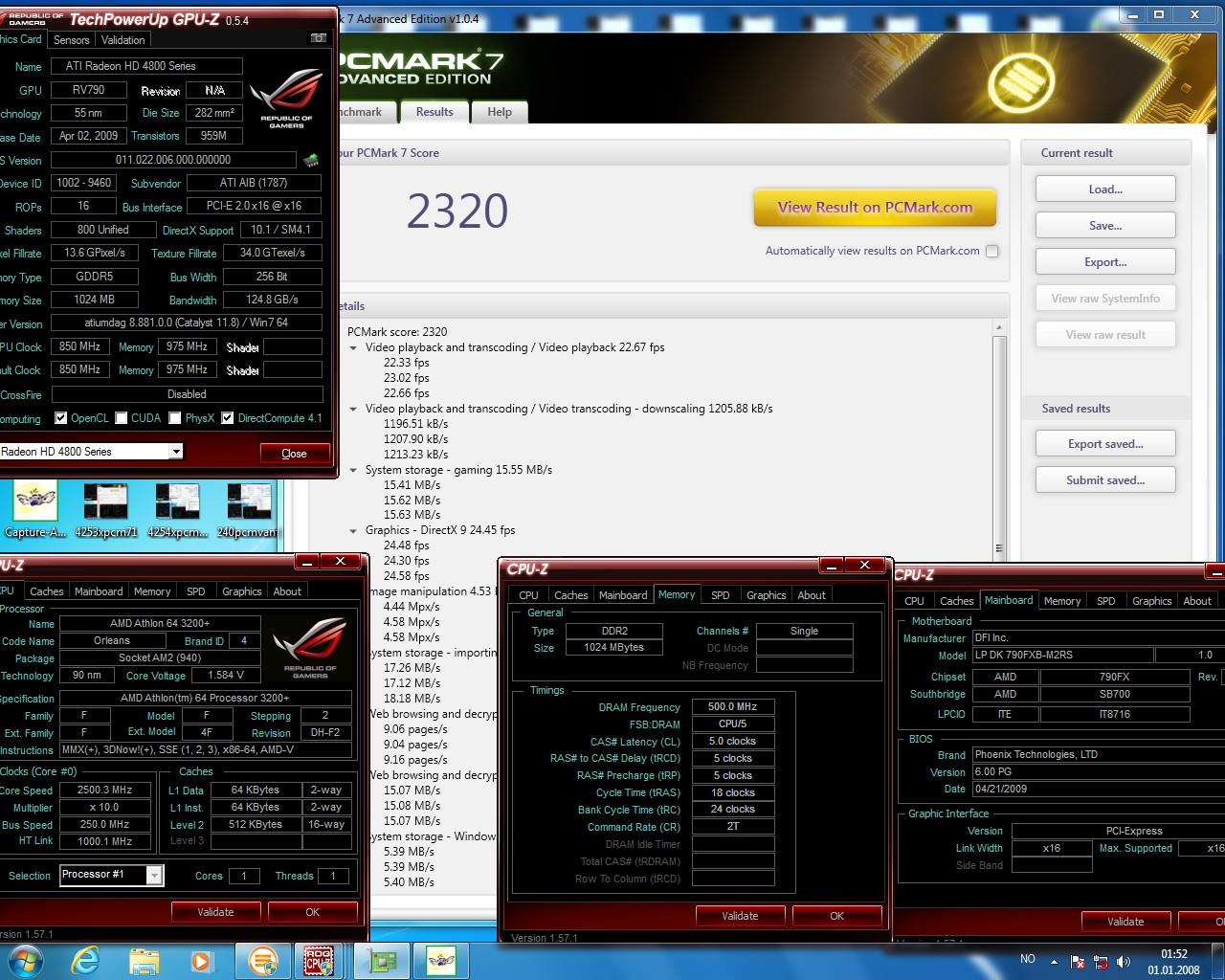Image resolution: width=1225 pixels, height=980 pixels.
Task: Click the volume speaker tray icon
Action: [1123, 961]
